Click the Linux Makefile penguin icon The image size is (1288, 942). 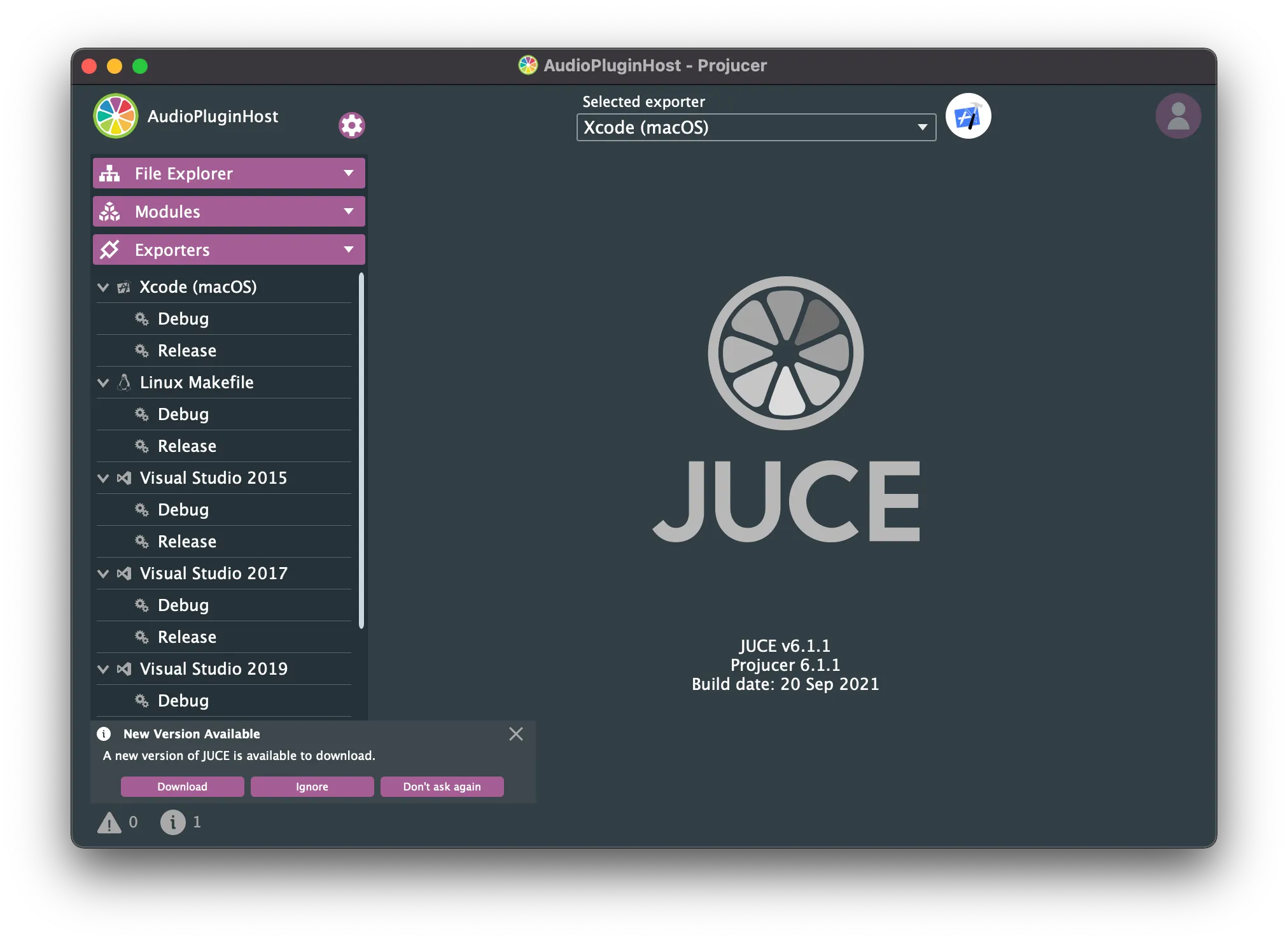point(124,383)
